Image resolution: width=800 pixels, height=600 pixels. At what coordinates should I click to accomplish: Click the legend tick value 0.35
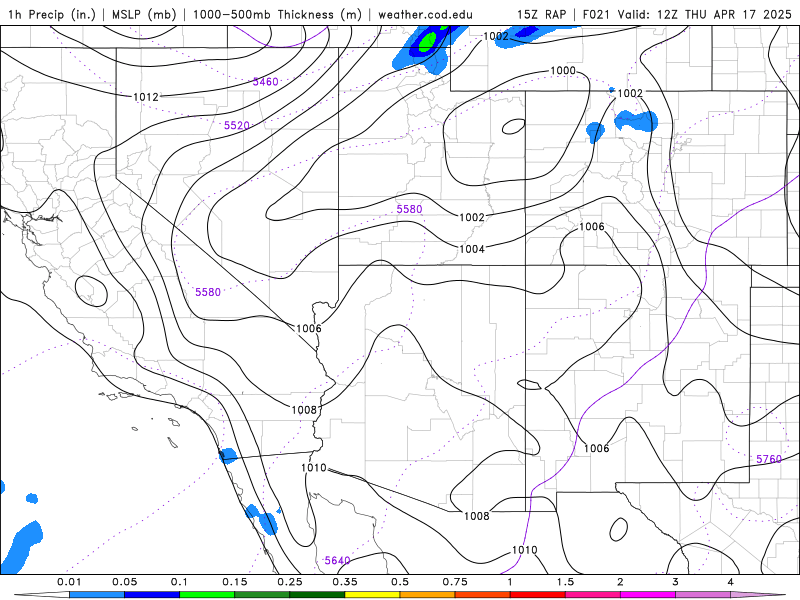(345, 582)
